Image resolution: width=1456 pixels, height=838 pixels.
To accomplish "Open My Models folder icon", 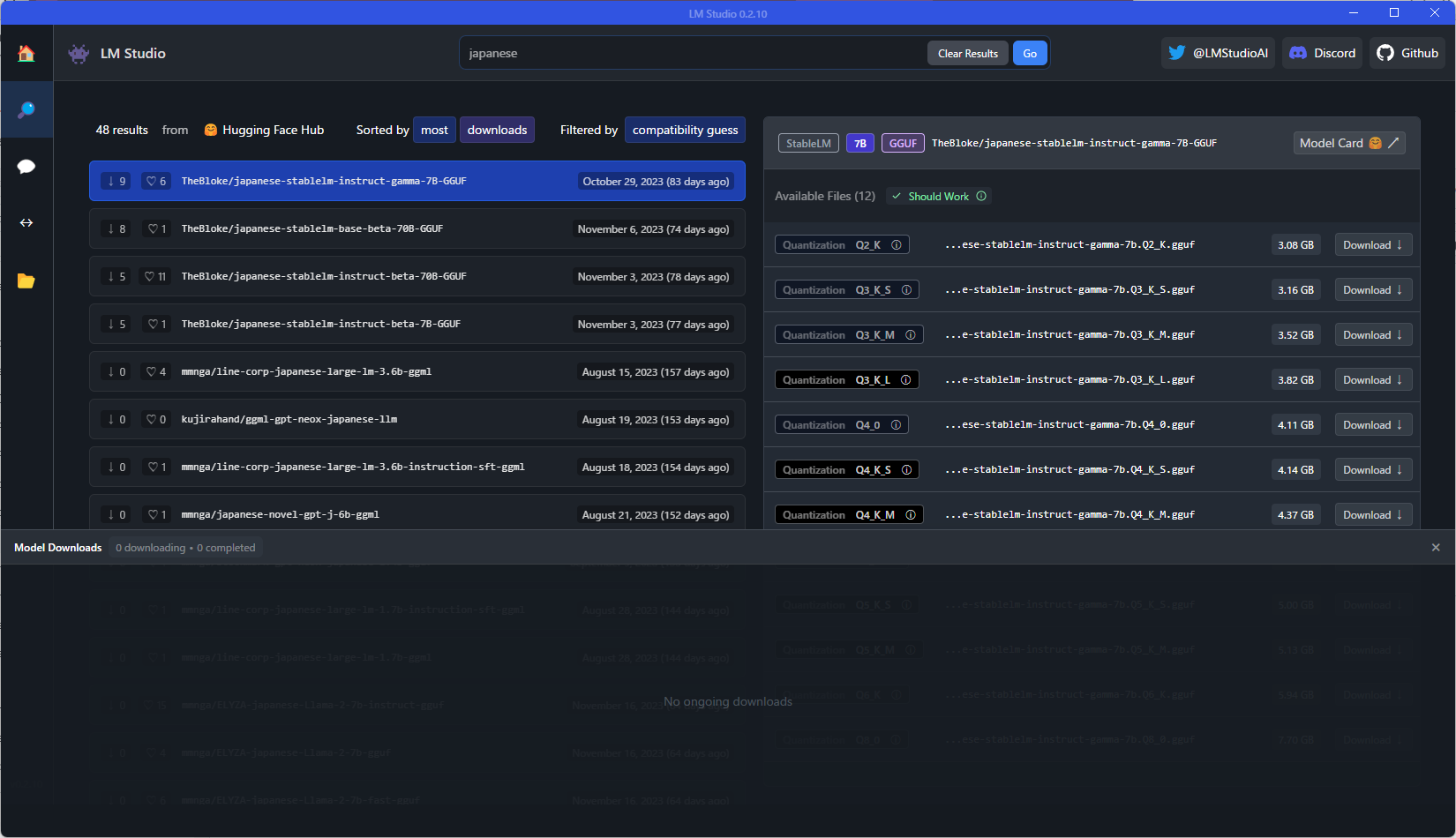I will click(26, 281).
